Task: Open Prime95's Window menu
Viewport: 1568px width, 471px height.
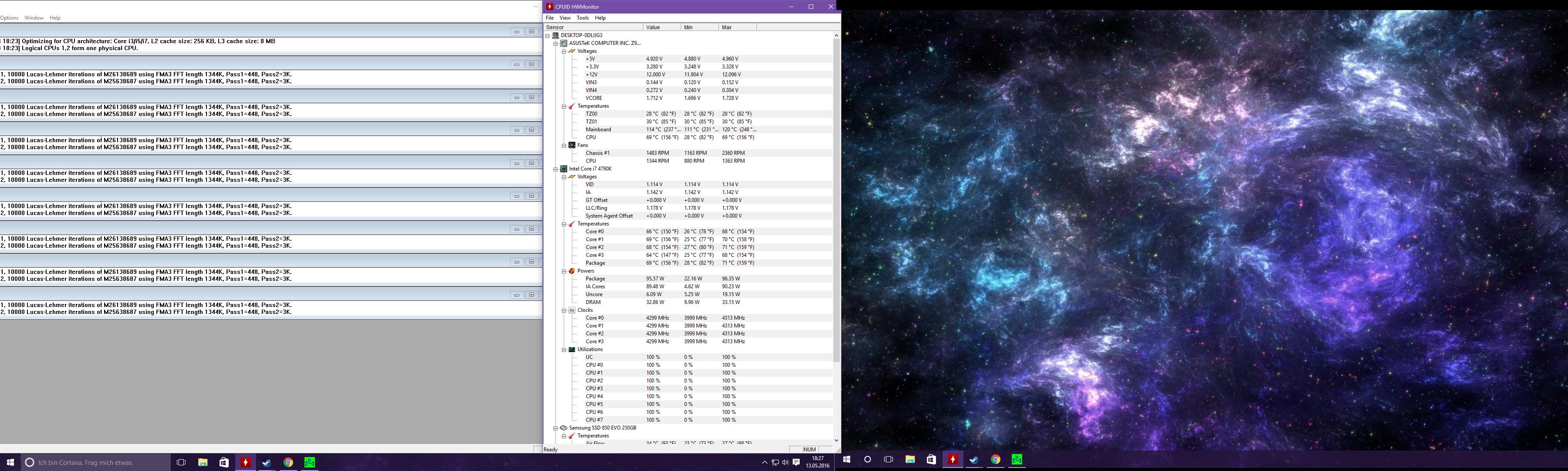Action: tap(34, 18)
